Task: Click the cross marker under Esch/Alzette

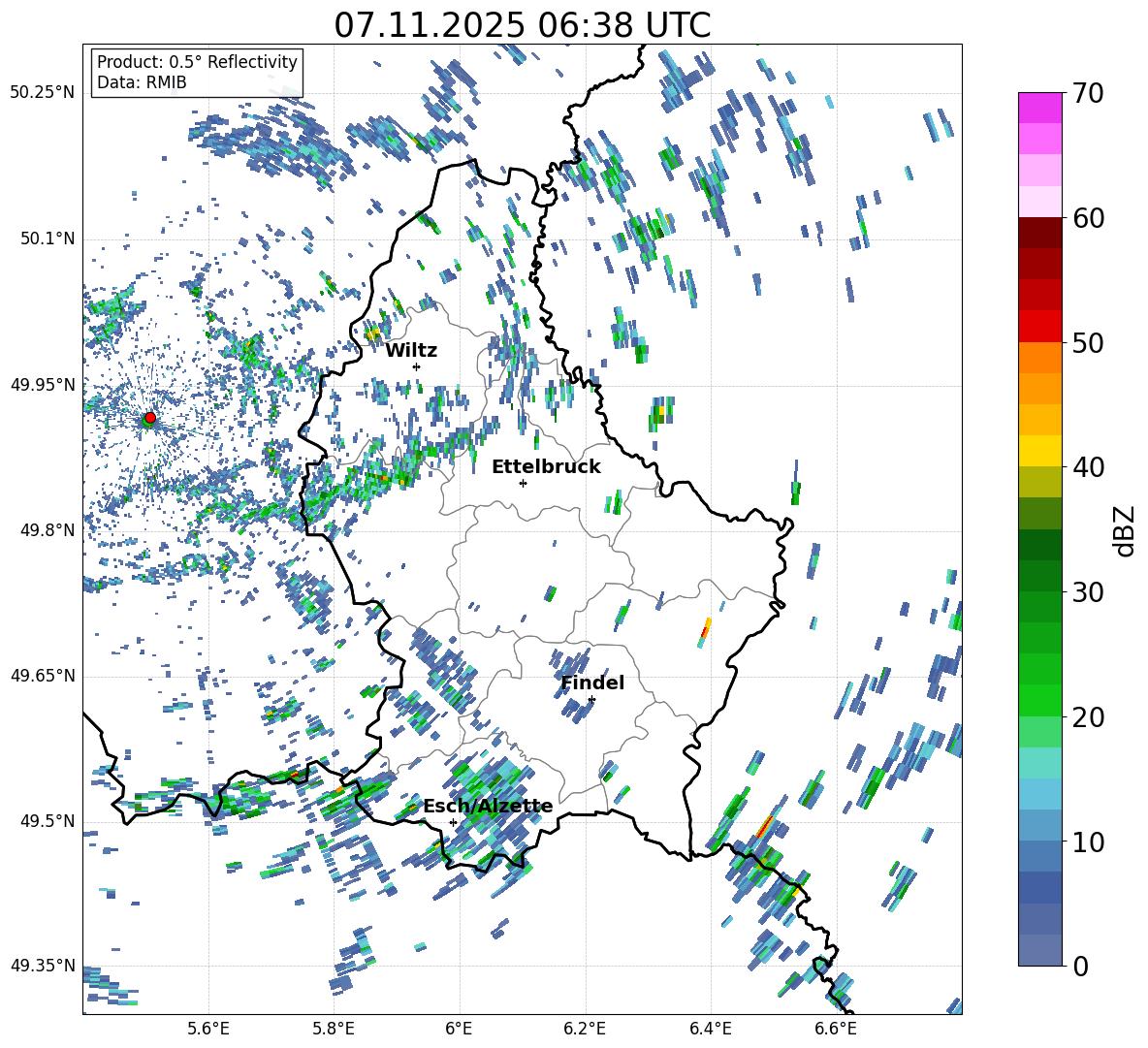Action: (x=453, y=822)
